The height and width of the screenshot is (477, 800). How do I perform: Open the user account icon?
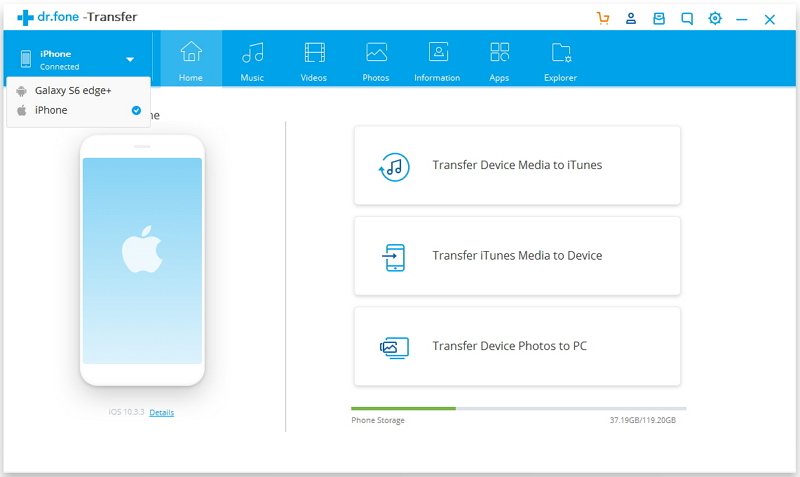[631, 18]
